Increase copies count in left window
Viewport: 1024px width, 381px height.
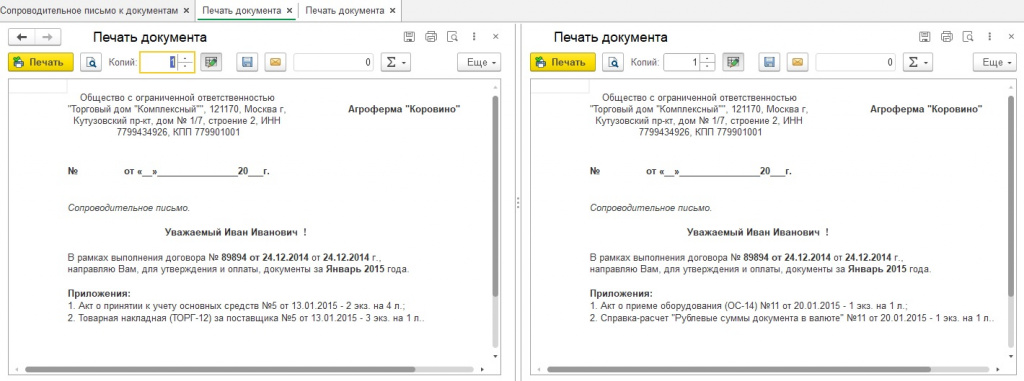pyautogui.click(x=186, y=59)
